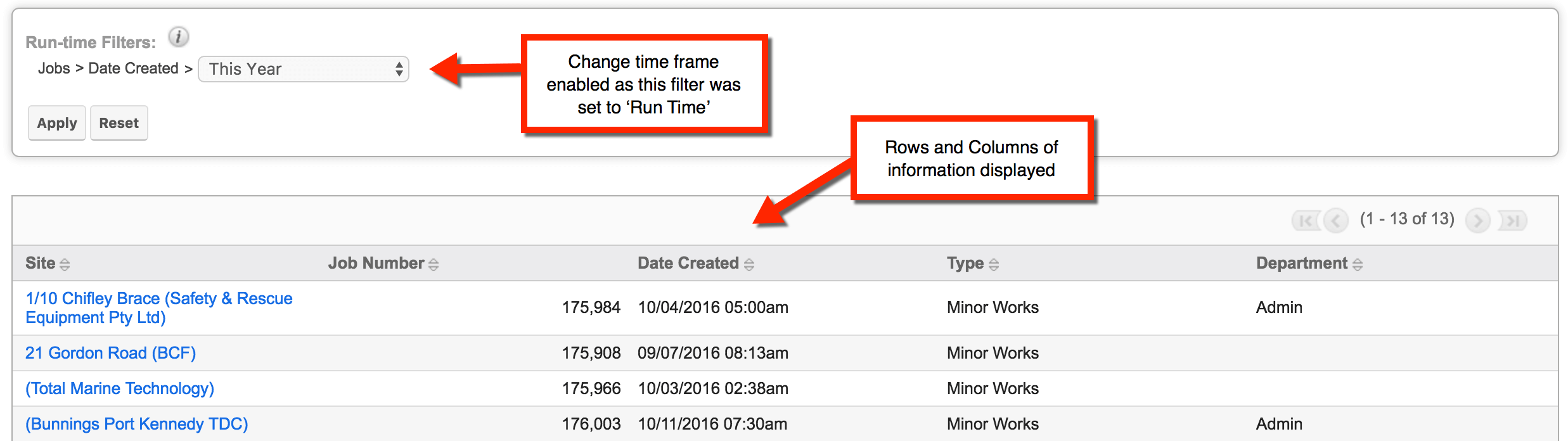Viewport: 1568px width, 441px height.
Task: Sort by Type column arrows
Action: tap(994, 264)
